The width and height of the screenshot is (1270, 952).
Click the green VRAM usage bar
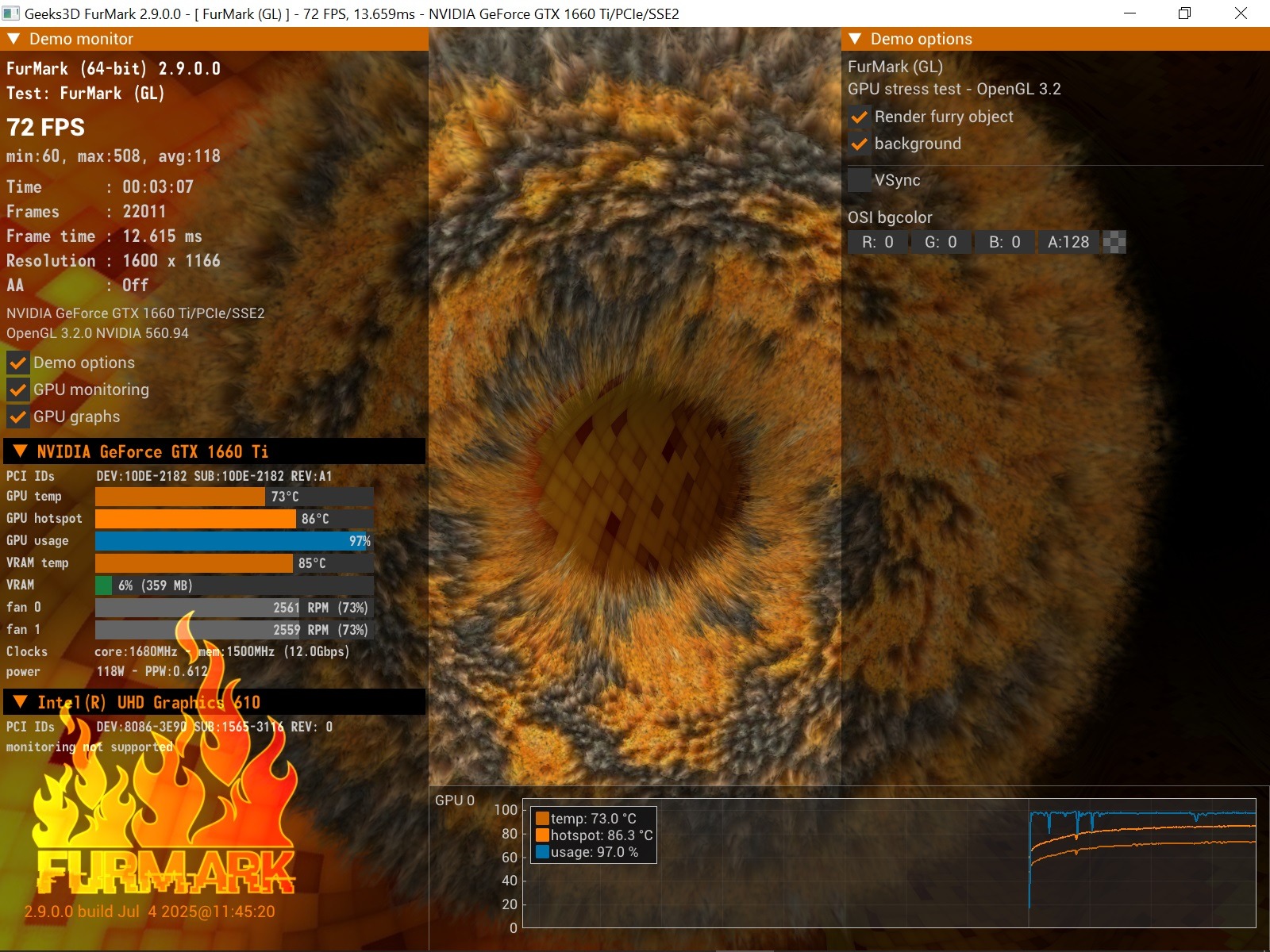[103, 585]
